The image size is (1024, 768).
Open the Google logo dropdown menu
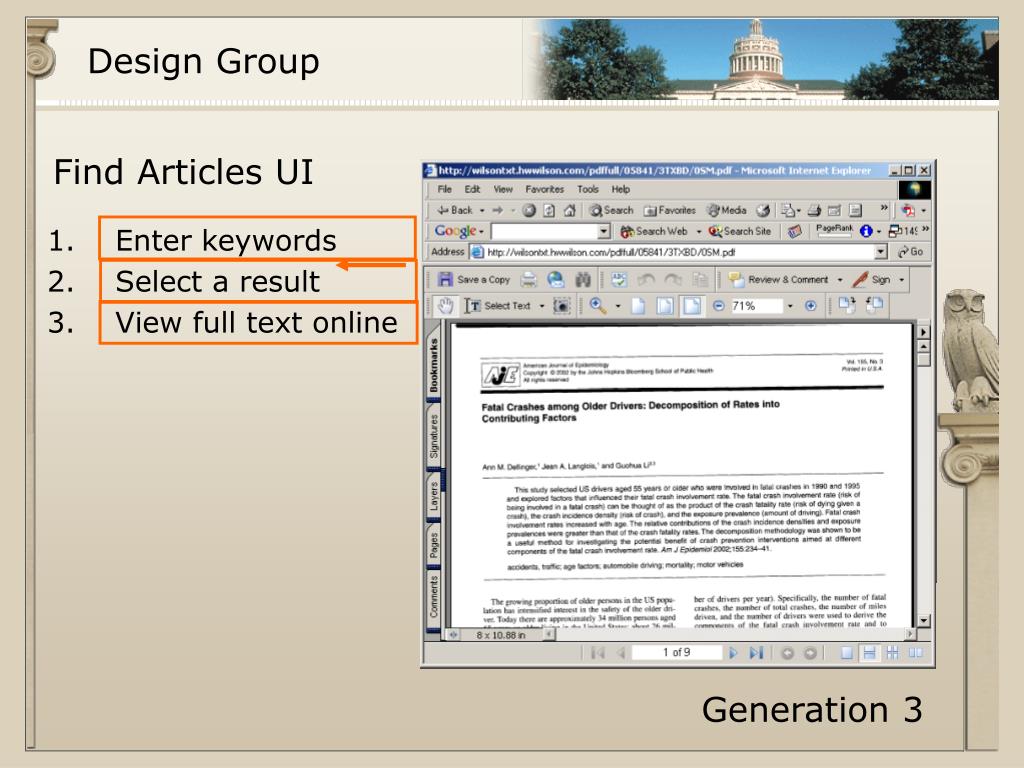[459, 231]
